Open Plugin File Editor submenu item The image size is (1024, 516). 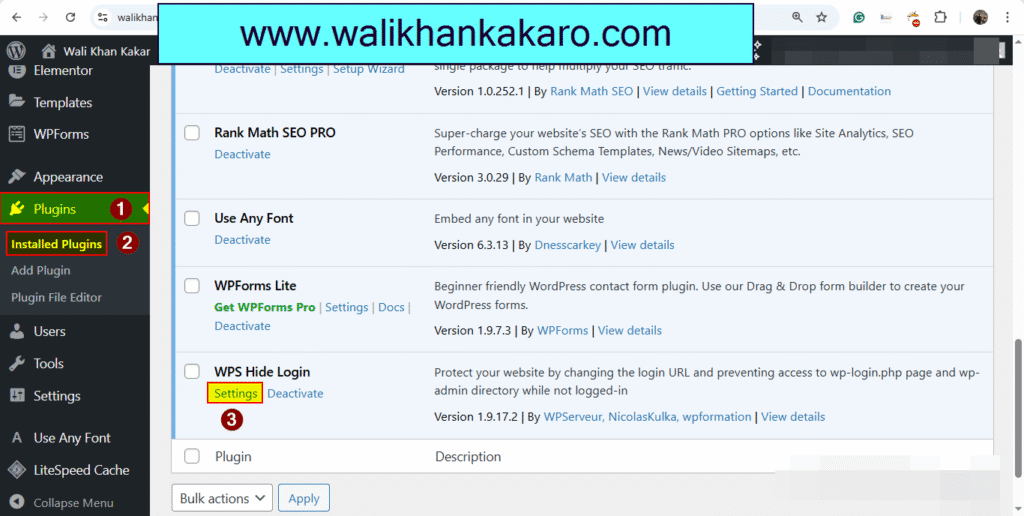[x=56, y=298]
